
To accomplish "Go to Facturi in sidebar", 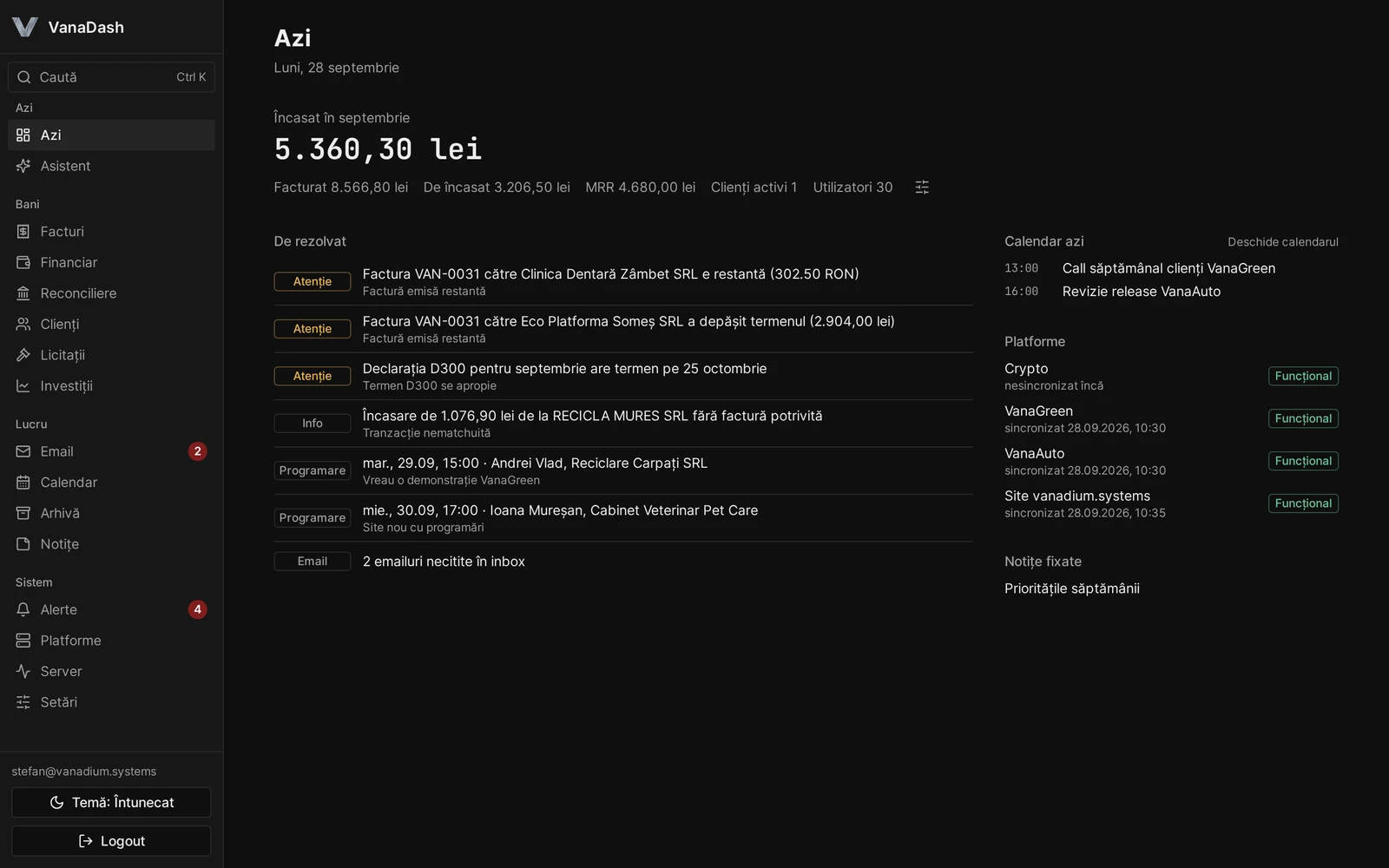I will 111,232.
